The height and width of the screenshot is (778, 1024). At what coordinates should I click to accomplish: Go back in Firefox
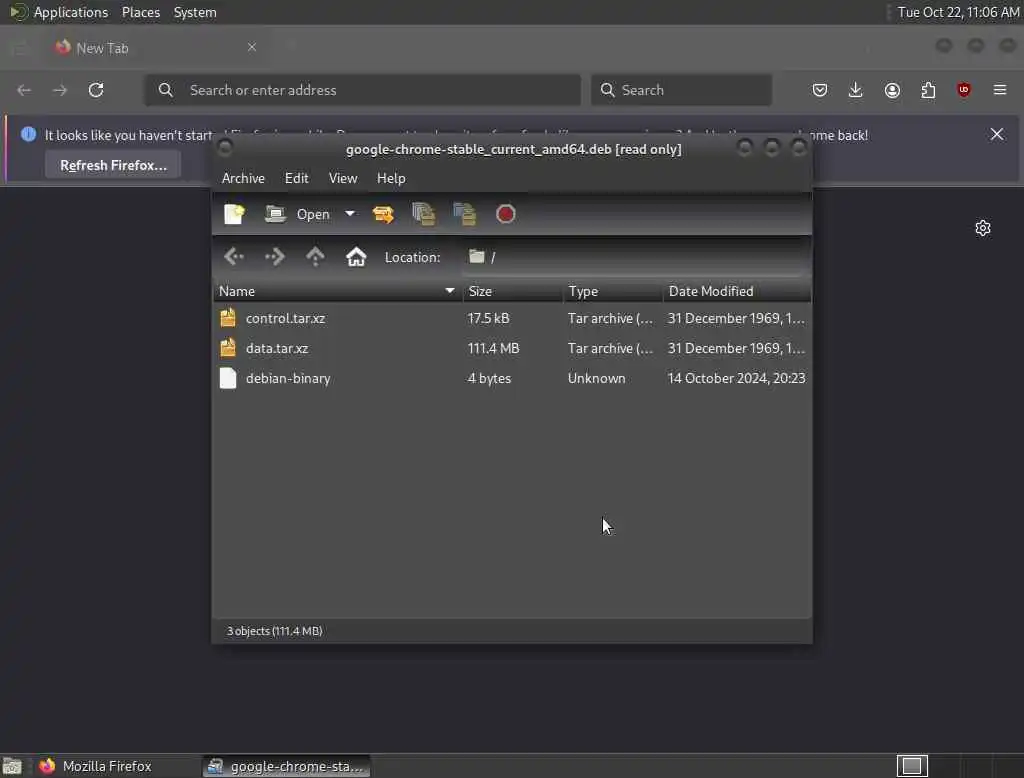[x=24, y=90]
